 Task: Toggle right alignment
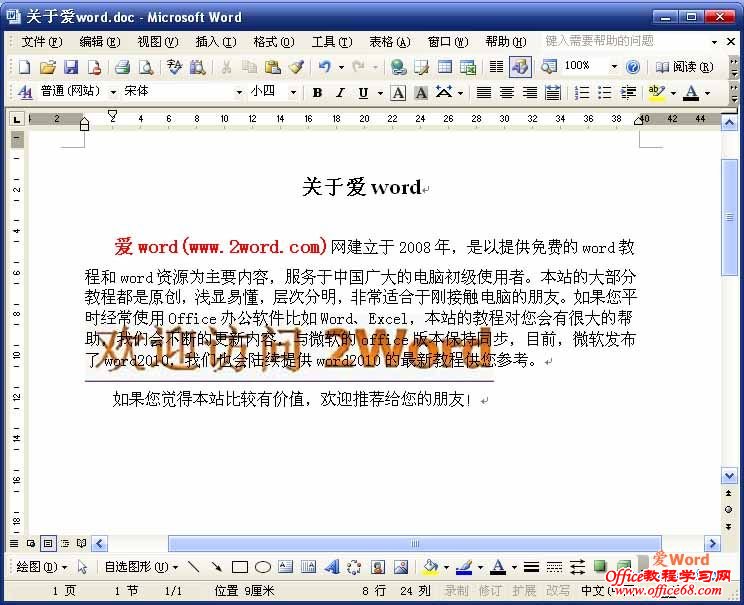[530, 93]
